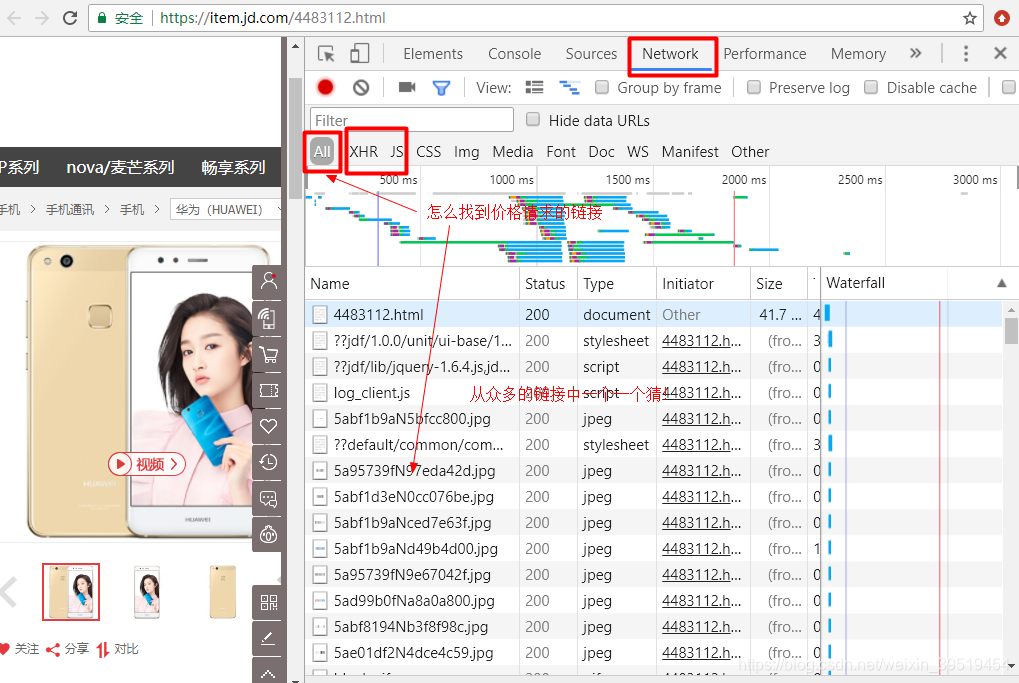Toggle overview waterfall view icon

tap(569, 87)
